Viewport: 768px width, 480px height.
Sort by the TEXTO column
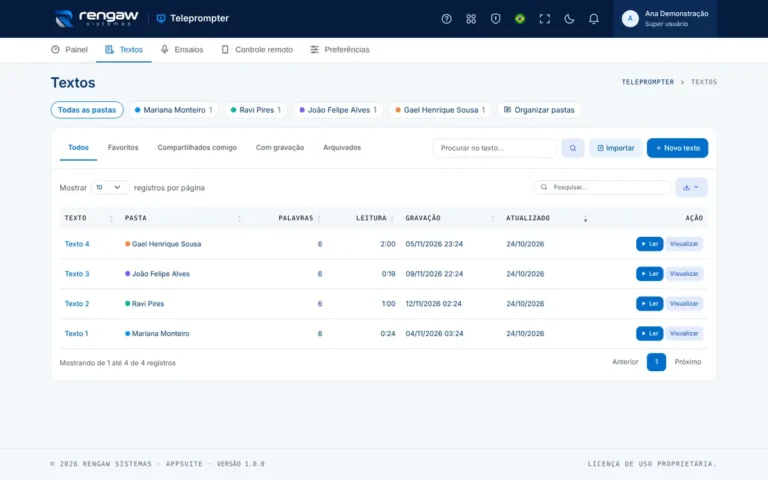(x=89, y=218)
